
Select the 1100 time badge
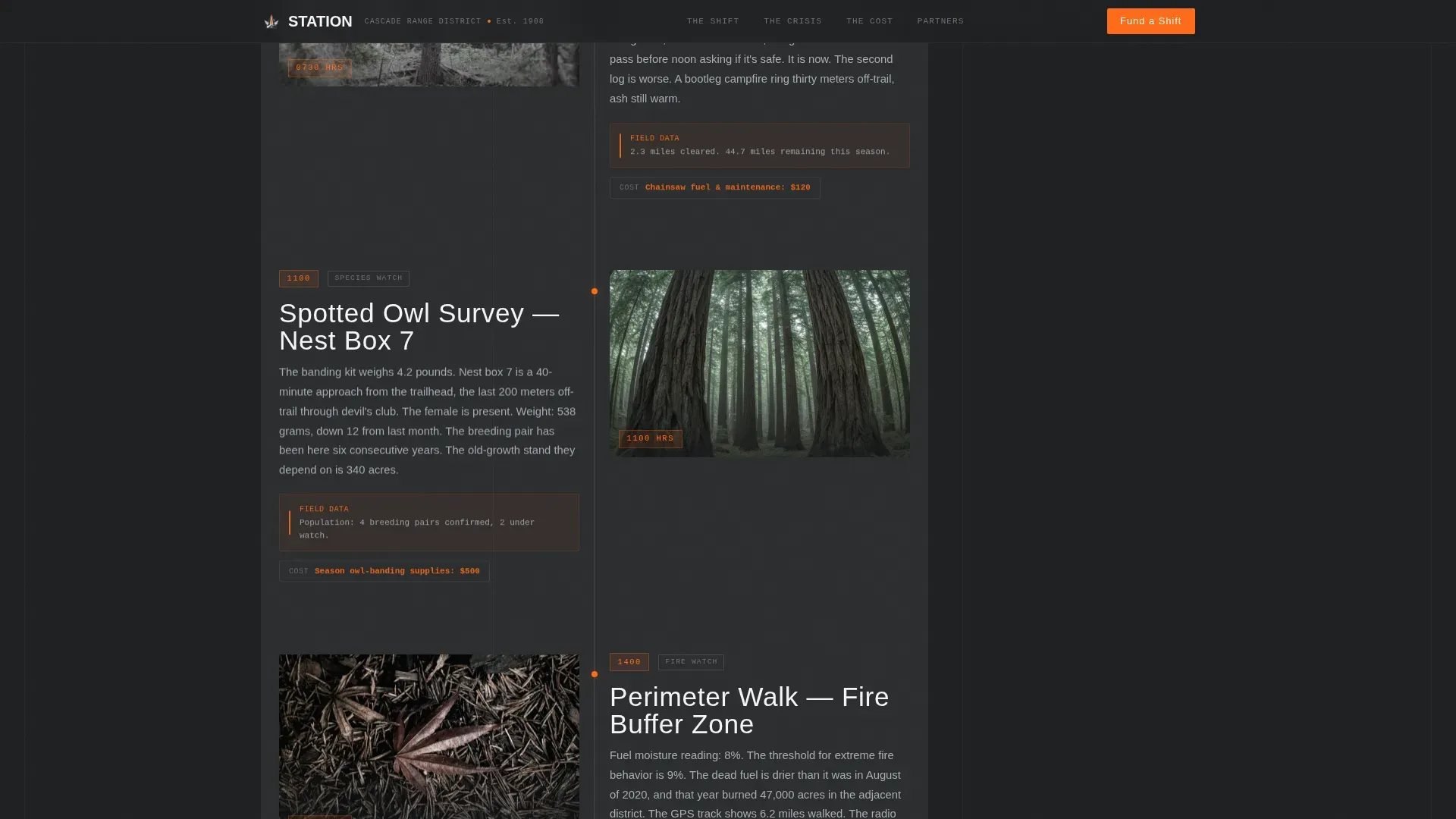pyautogui.click(x=299, y=278)
